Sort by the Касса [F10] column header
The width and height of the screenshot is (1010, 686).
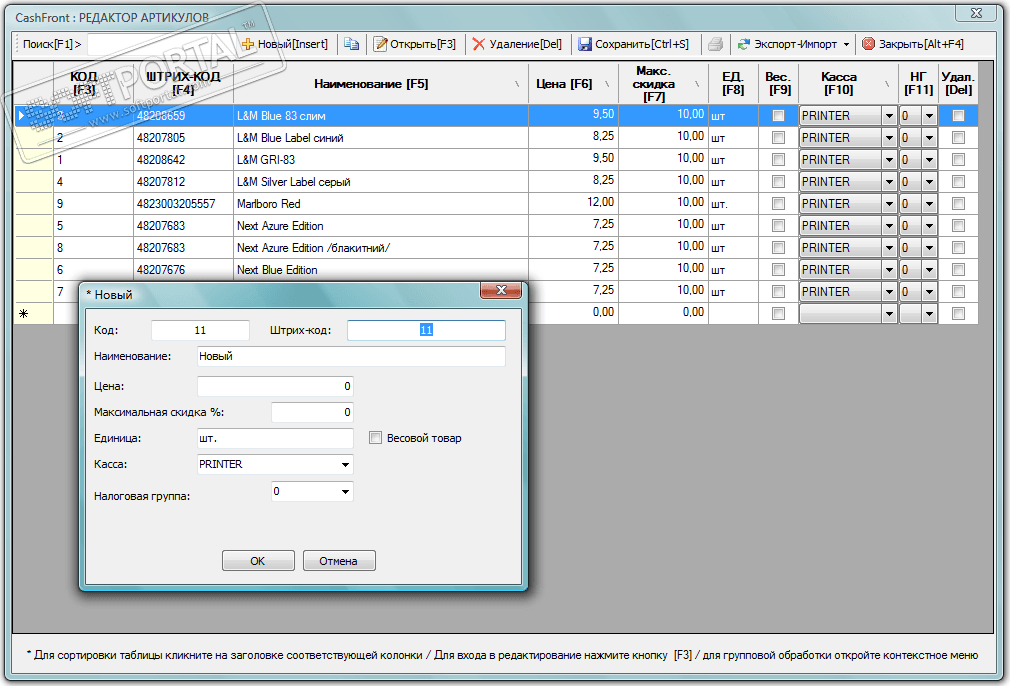click(848, 84)
